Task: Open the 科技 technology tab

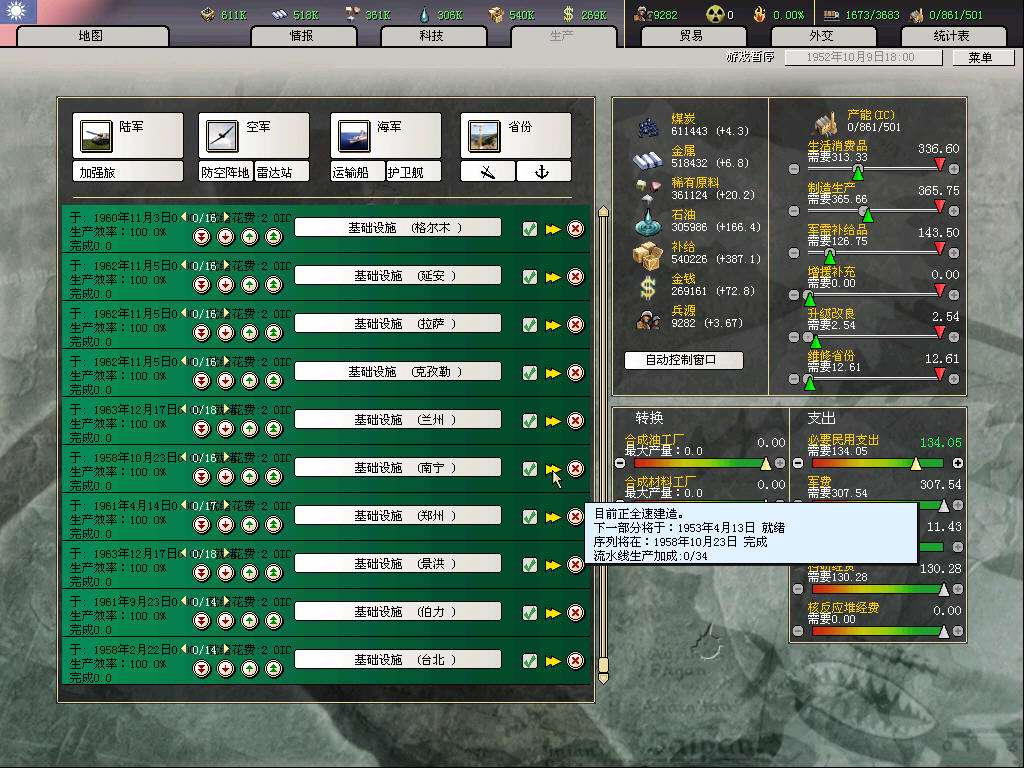Action: pyautogui.click(x=432, y=36)
